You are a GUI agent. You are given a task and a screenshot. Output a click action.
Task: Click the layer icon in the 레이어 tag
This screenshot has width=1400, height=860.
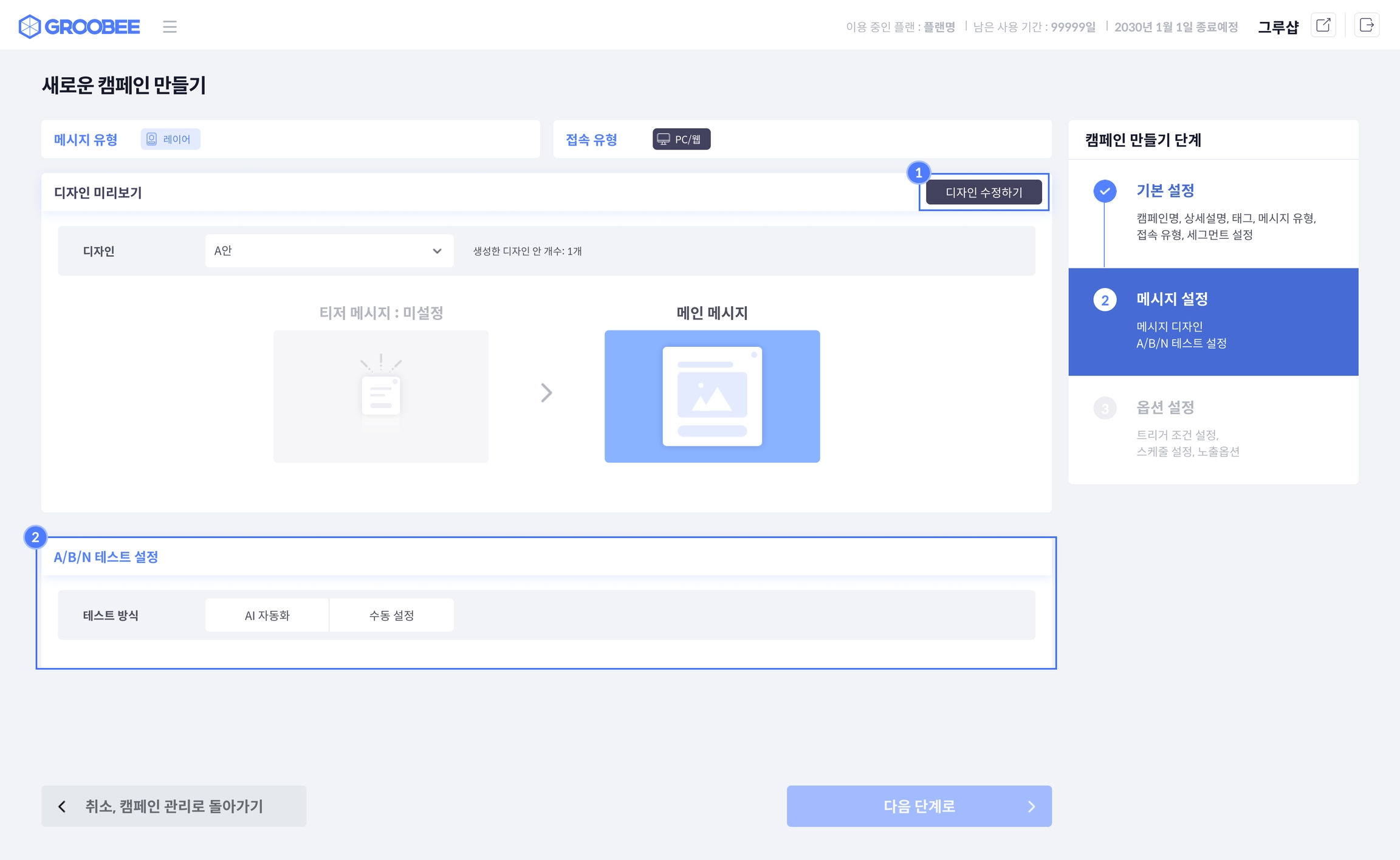pos(152,139)
